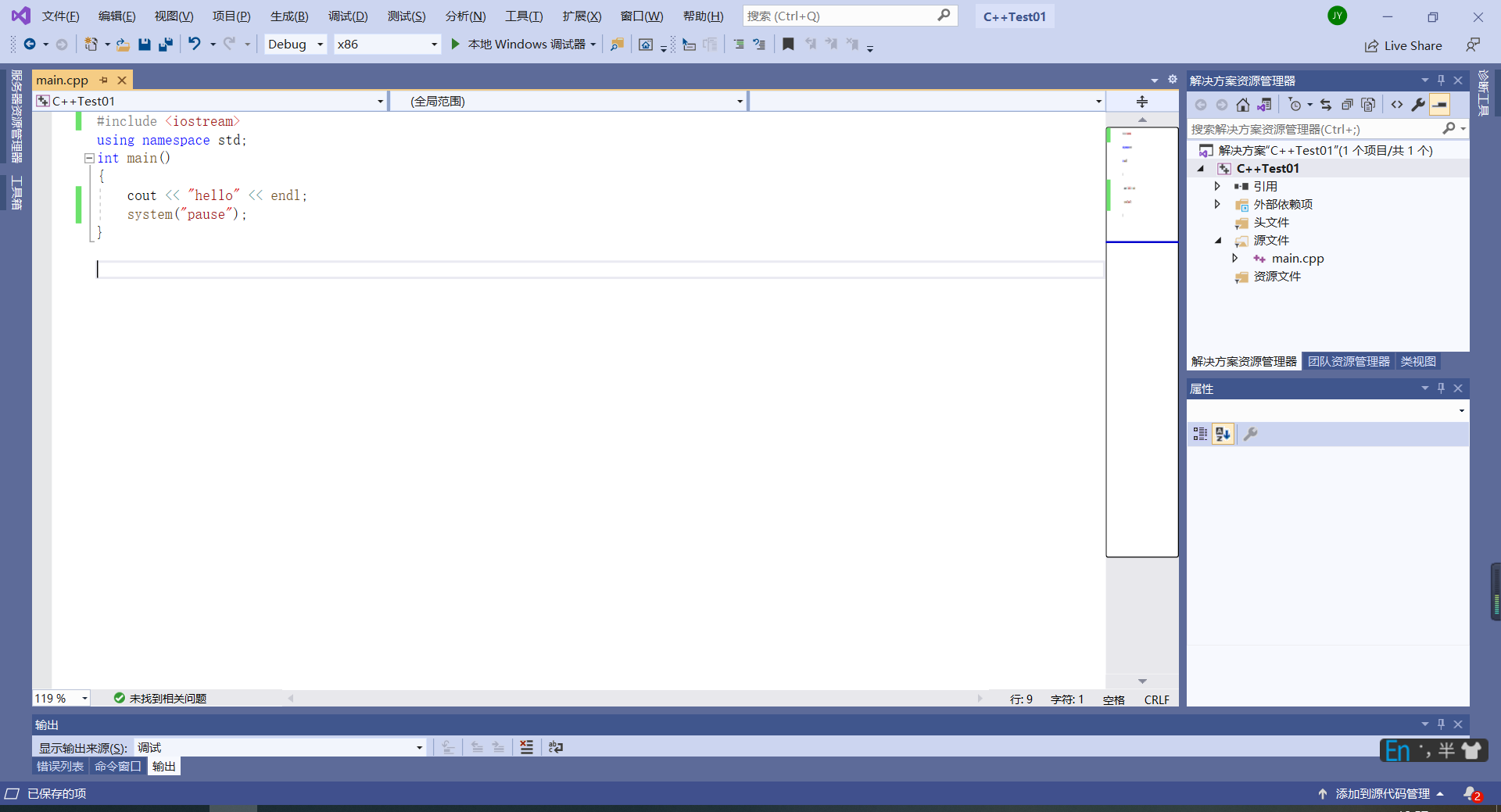
Task: Switch to the 团队资源管理器 tab
Action: pyautogui.click(x=1349, y=362)
